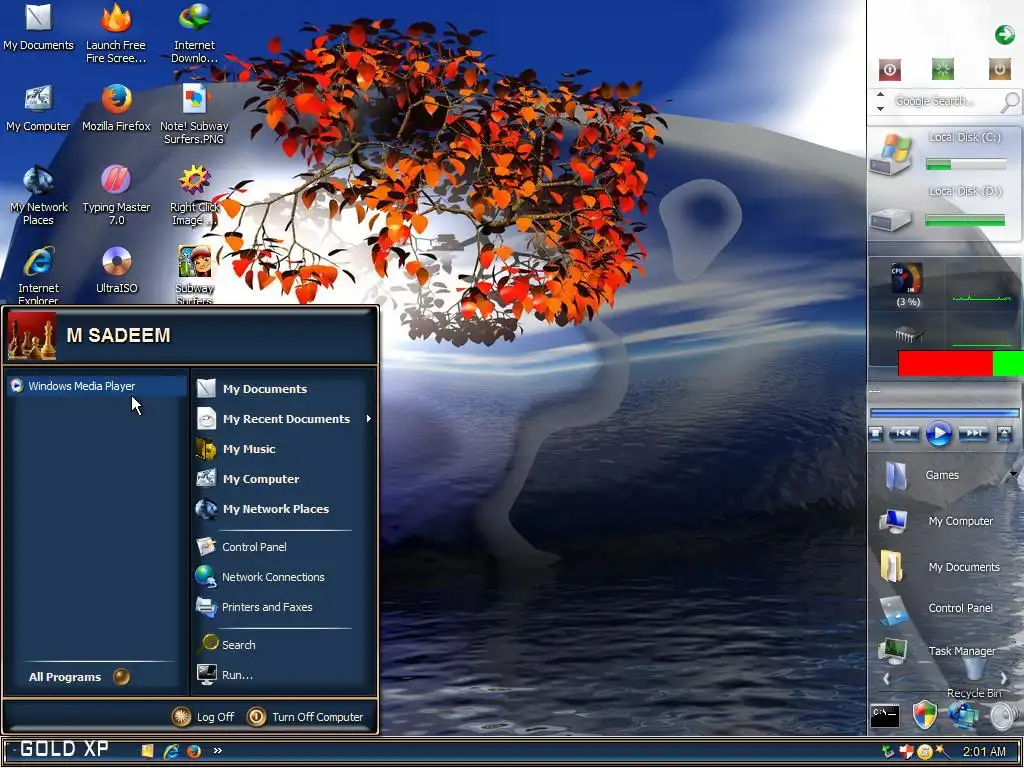This screenshot has width=1024, height=768.
Task: Open Control Panel in sidebar launcher
Action: (936, 609)
